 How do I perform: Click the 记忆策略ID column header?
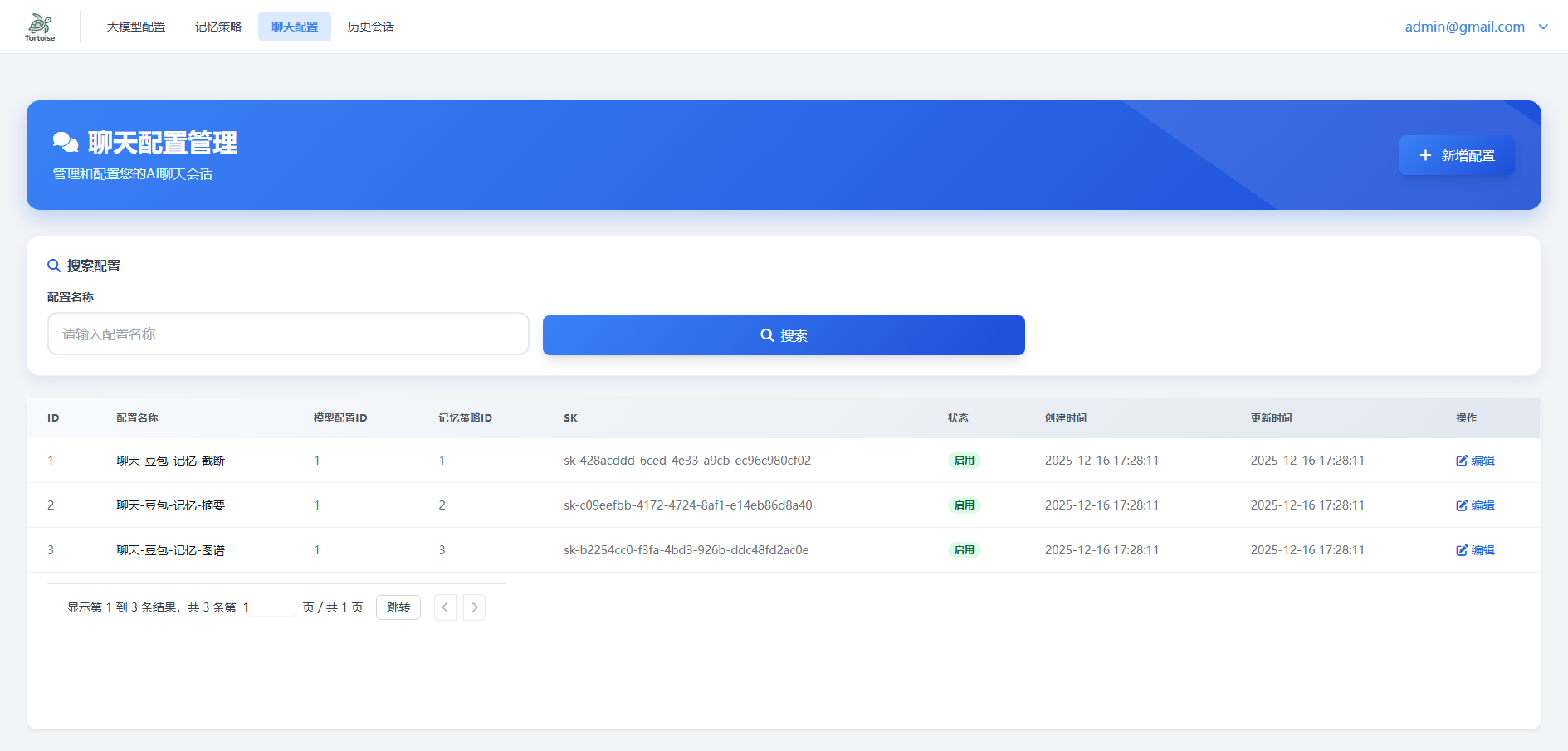[x=466, y=418]
